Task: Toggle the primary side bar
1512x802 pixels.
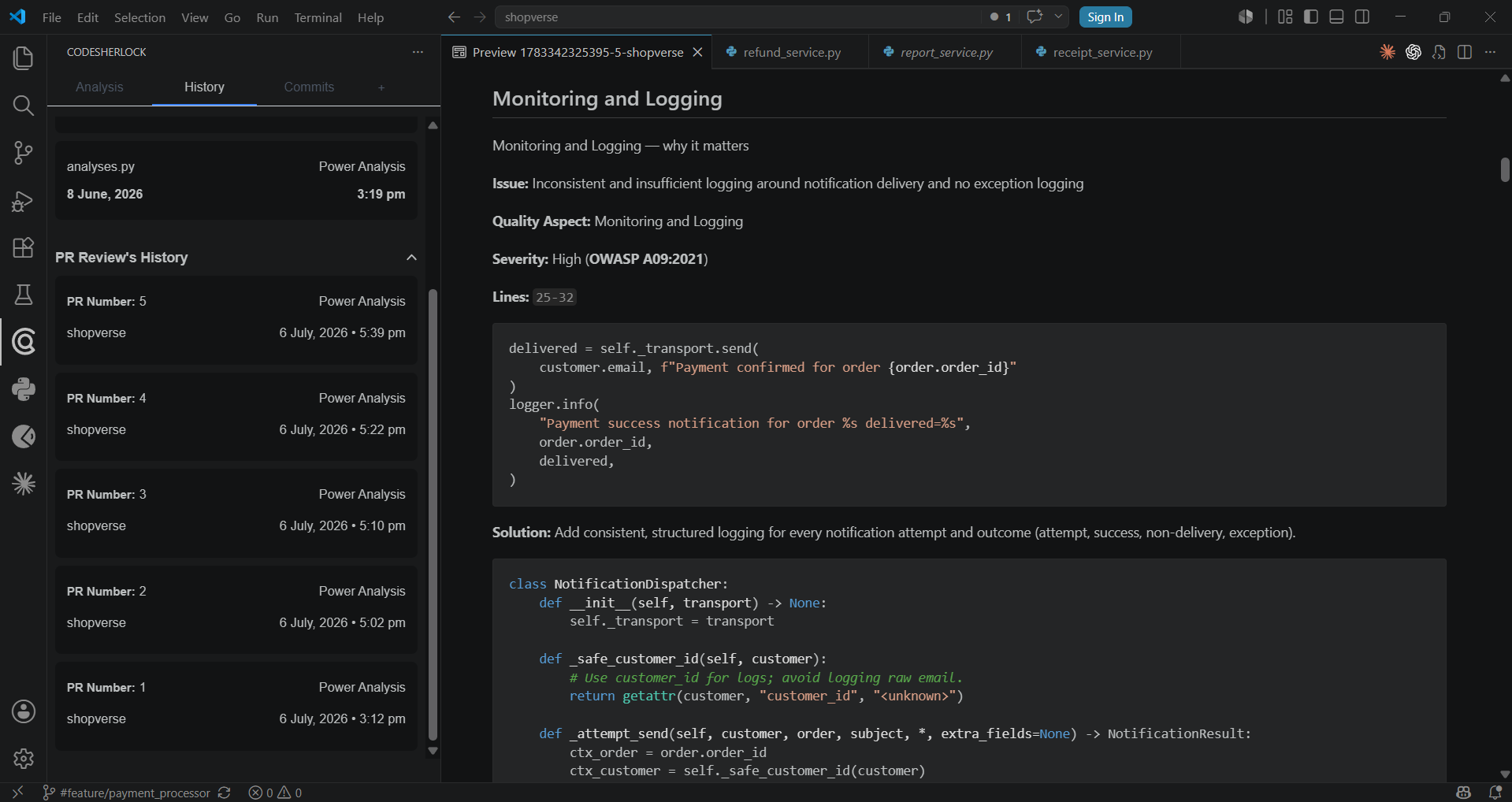Action: 1311,17
